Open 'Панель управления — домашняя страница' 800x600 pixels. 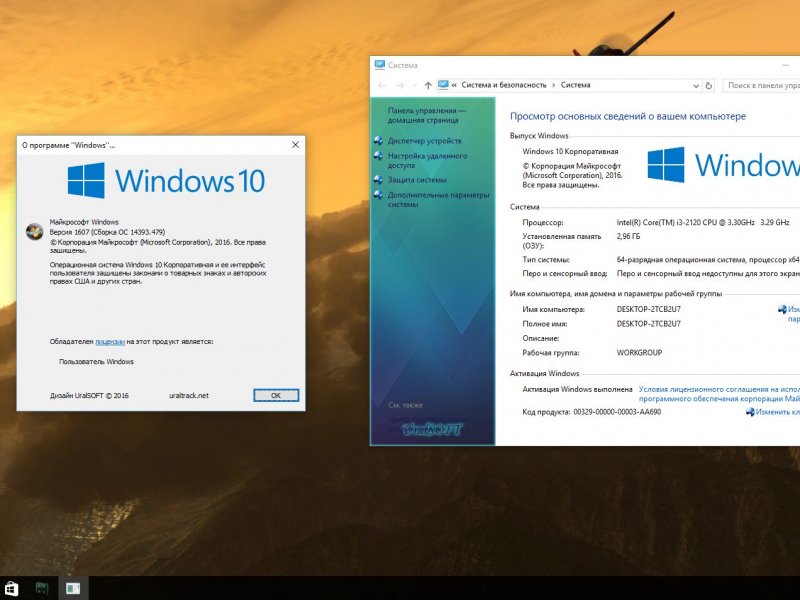(427, 115)
